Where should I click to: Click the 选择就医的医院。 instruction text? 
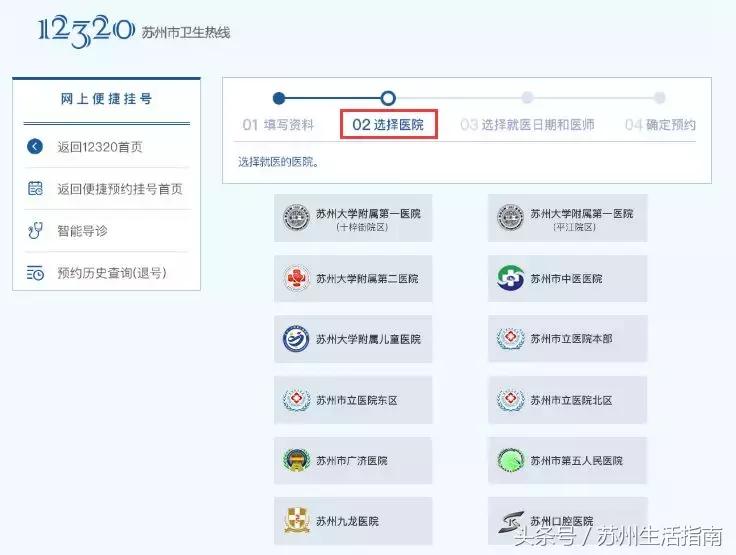pyautogui.click(x=278, y=162)
